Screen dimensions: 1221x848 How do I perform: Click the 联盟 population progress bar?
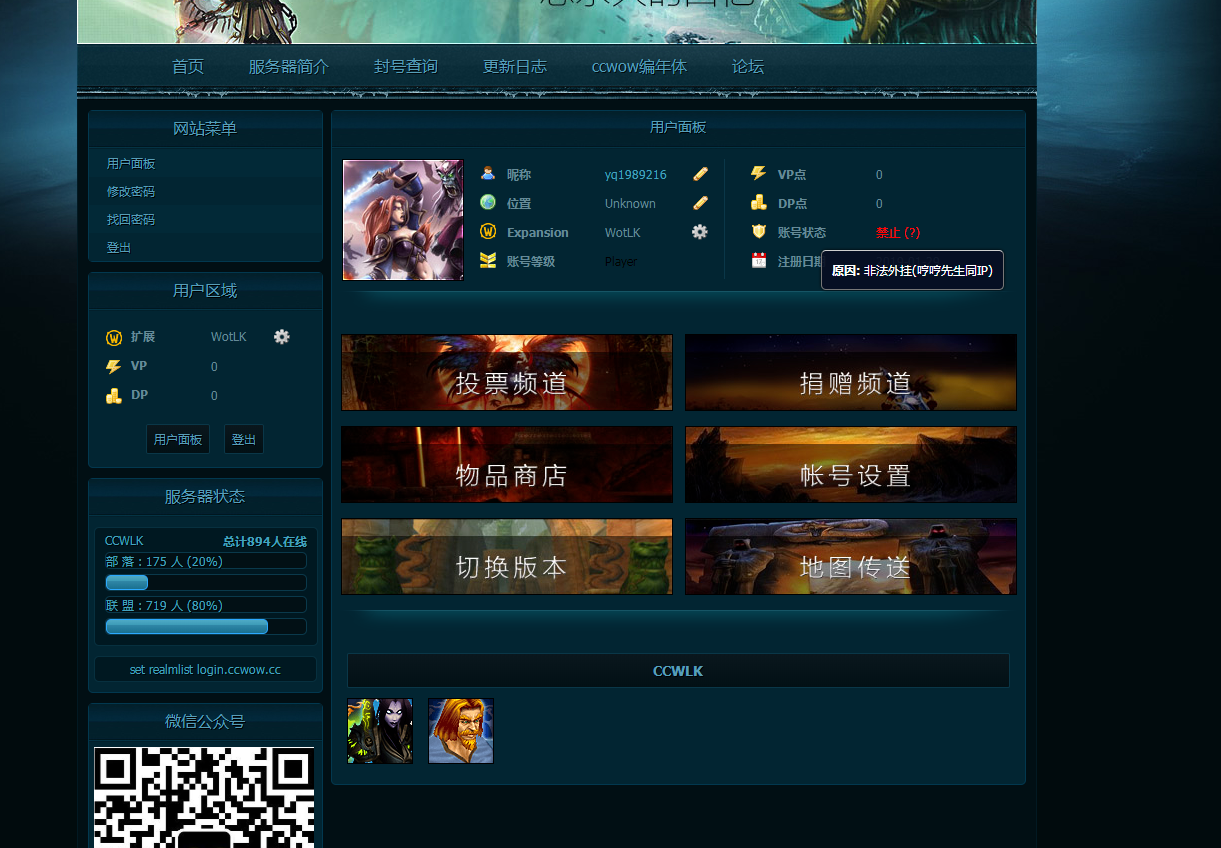[x=205, y=627]
